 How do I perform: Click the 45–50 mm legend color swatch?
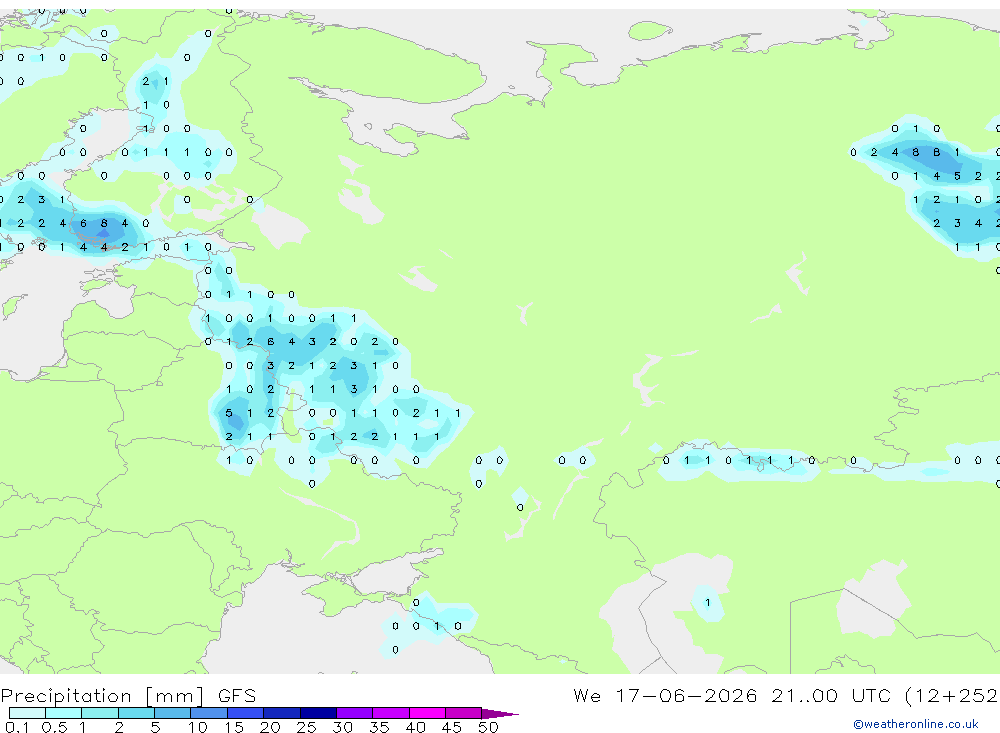point(464,713)
